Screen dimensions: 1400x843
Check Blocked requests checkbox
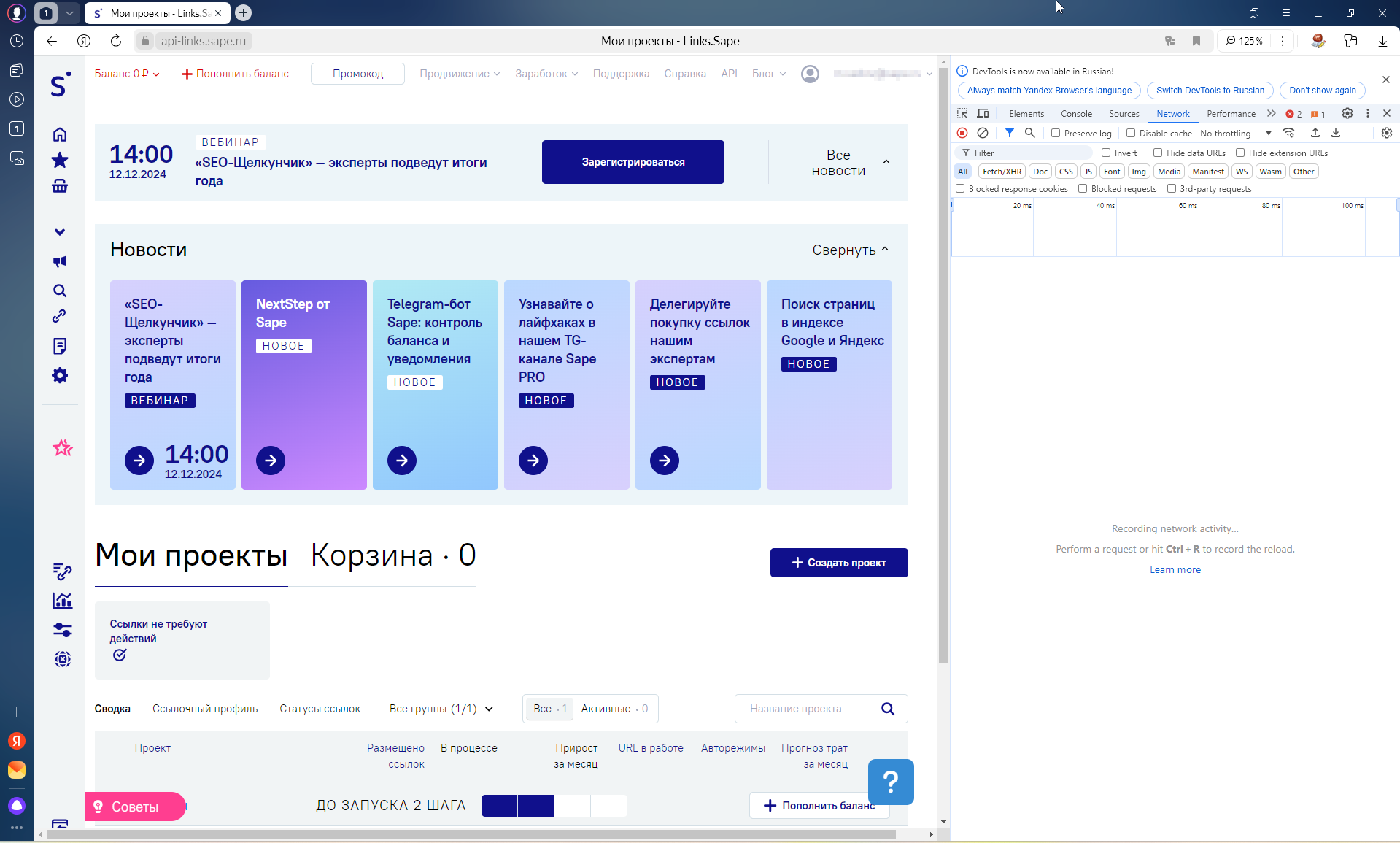[1083, 188]
